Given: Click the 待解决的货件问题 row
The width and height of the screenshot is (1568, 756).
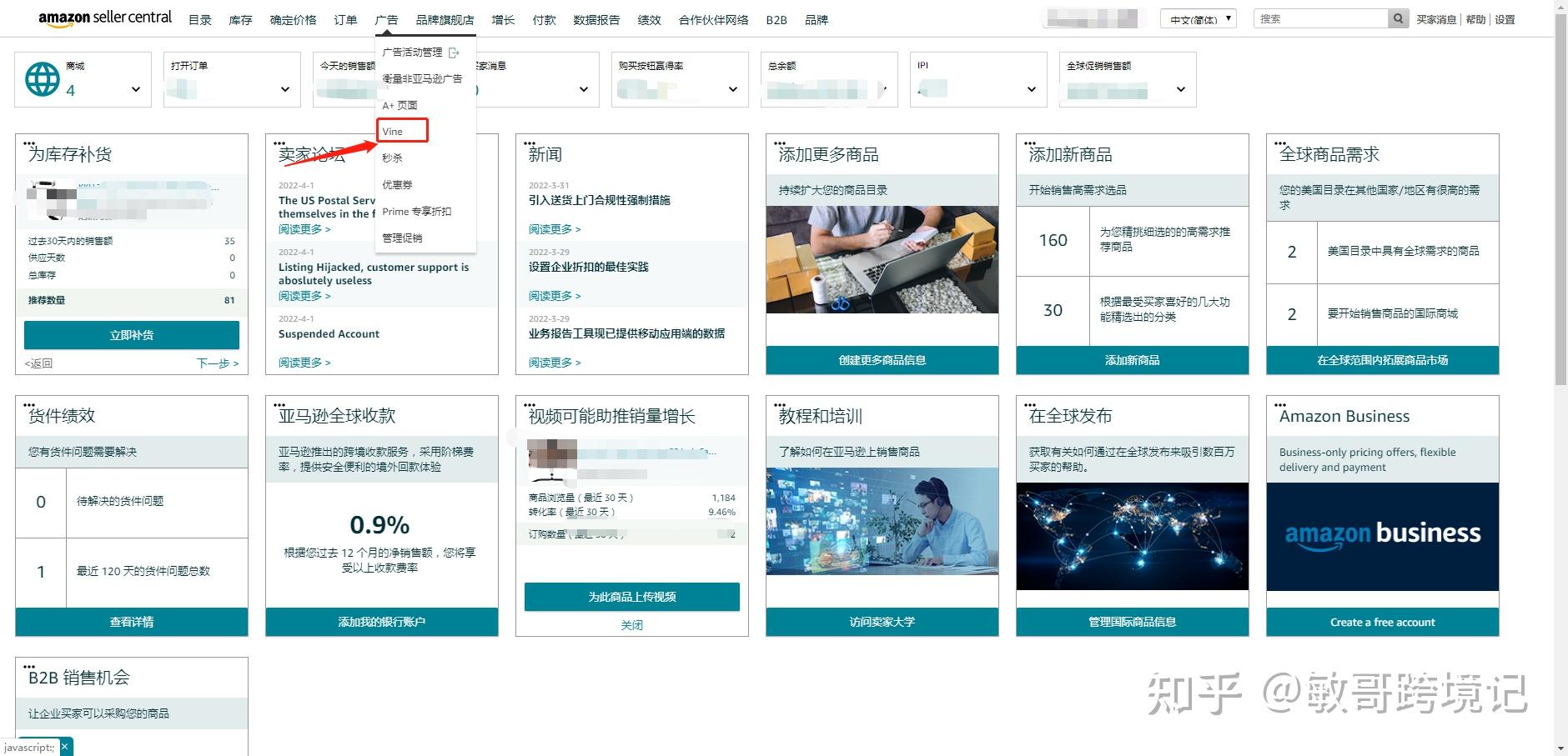Looking at the screenshot, I should 132,502.
